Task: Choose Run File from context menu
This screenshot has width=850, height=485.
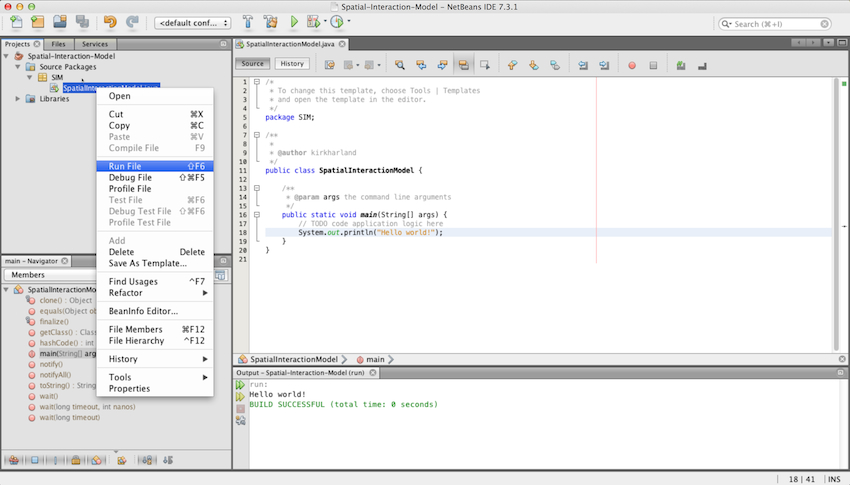Action: [155, 166]
